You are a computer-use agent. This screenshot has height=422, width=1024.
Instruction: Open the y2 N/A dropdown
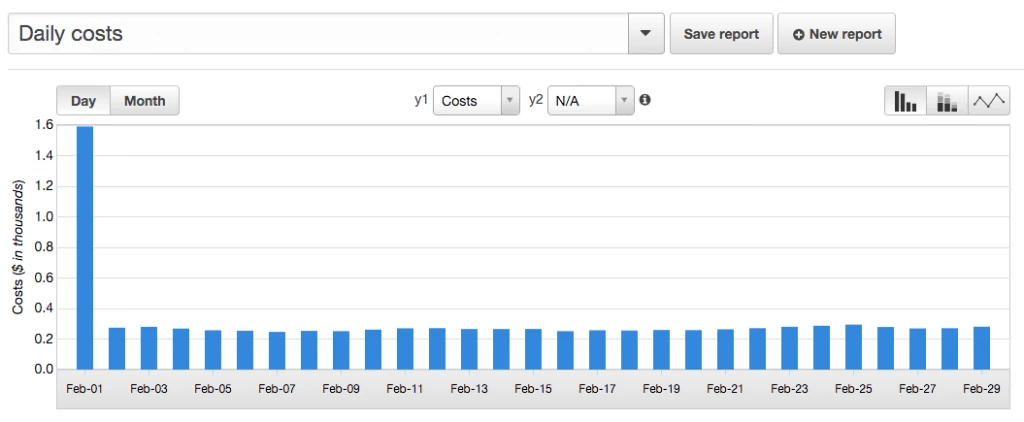pos(590,101)
